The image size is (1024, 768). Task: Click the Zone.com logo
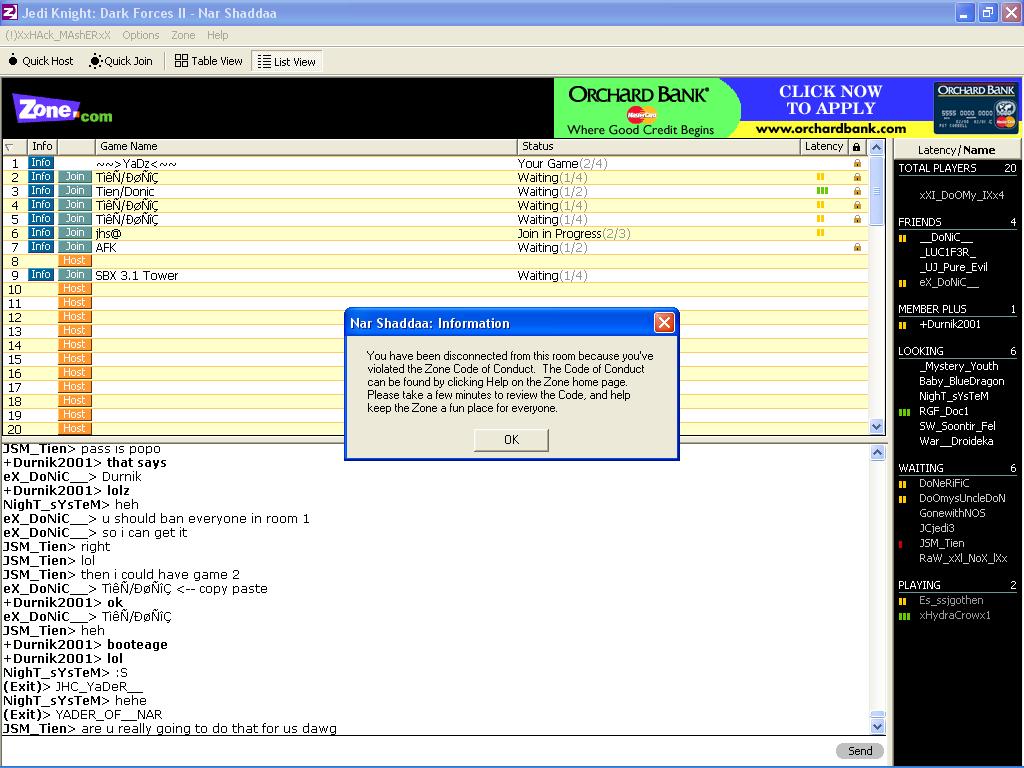coord(63,109)
